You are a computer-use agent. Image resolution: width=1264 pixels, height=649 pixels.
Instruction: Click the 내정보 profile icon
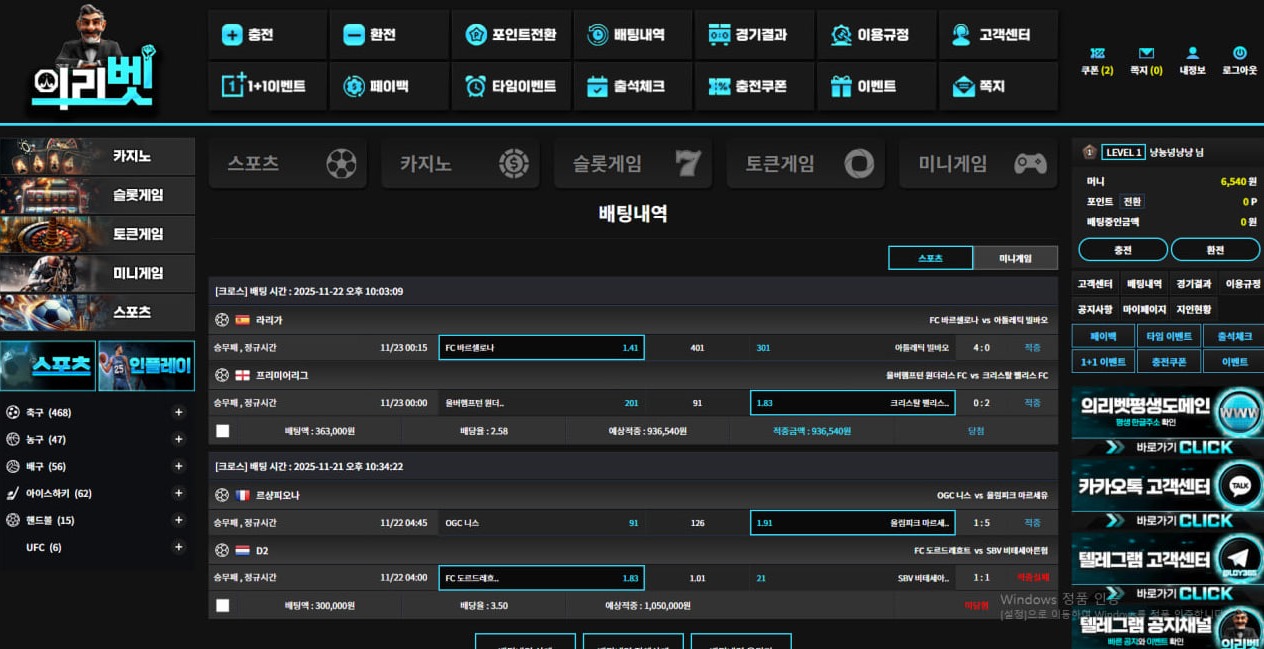(x=1192, y=53)
